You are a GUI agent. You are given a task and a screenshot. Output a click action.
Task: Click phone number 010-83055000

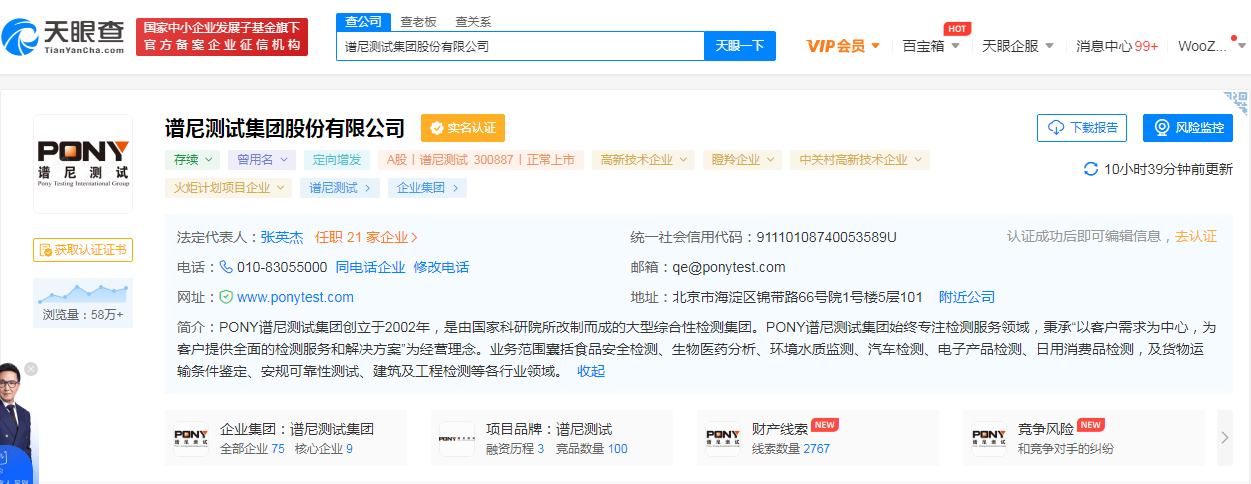click(282, 267)
